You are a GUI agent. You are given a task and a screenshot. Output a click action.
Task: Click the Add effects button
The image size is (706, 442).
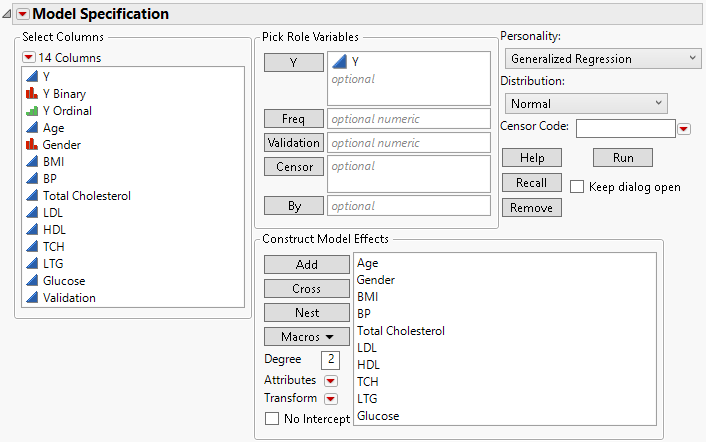click(x=307, y=265)
